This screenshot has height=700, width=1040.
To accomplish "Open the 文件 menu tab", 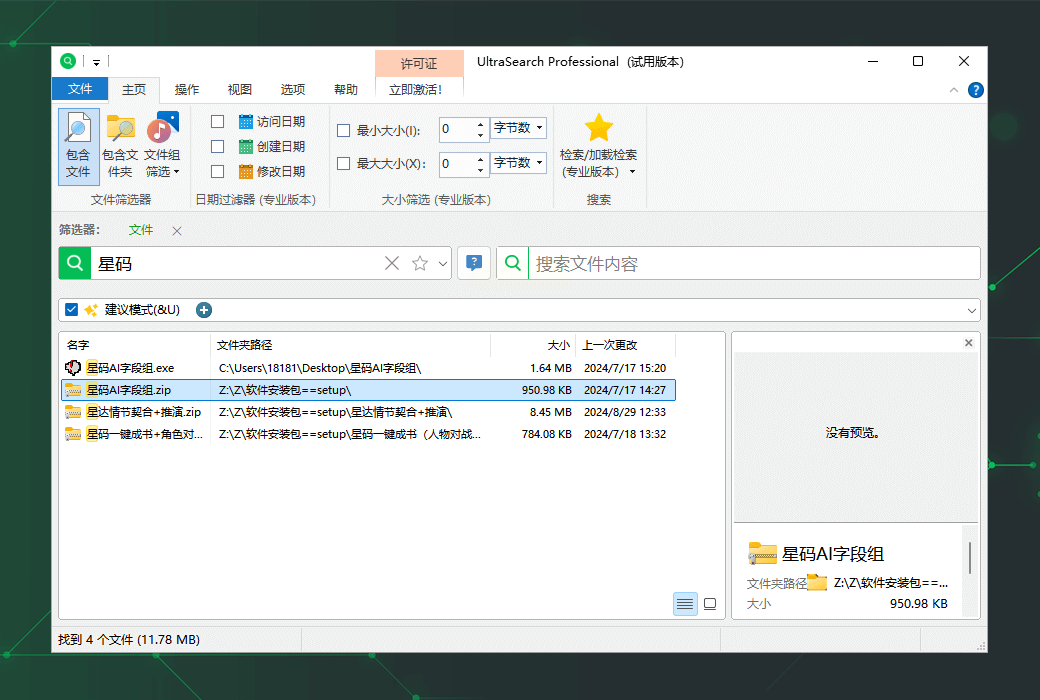I will click(x=80, y=89).
